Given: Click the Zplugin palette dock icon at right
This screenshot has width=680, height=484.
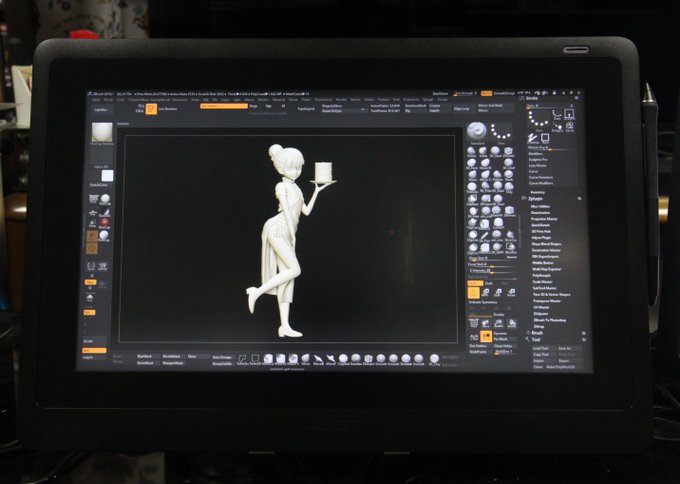Looking at the screenshot, I should (x=579, y=198).
